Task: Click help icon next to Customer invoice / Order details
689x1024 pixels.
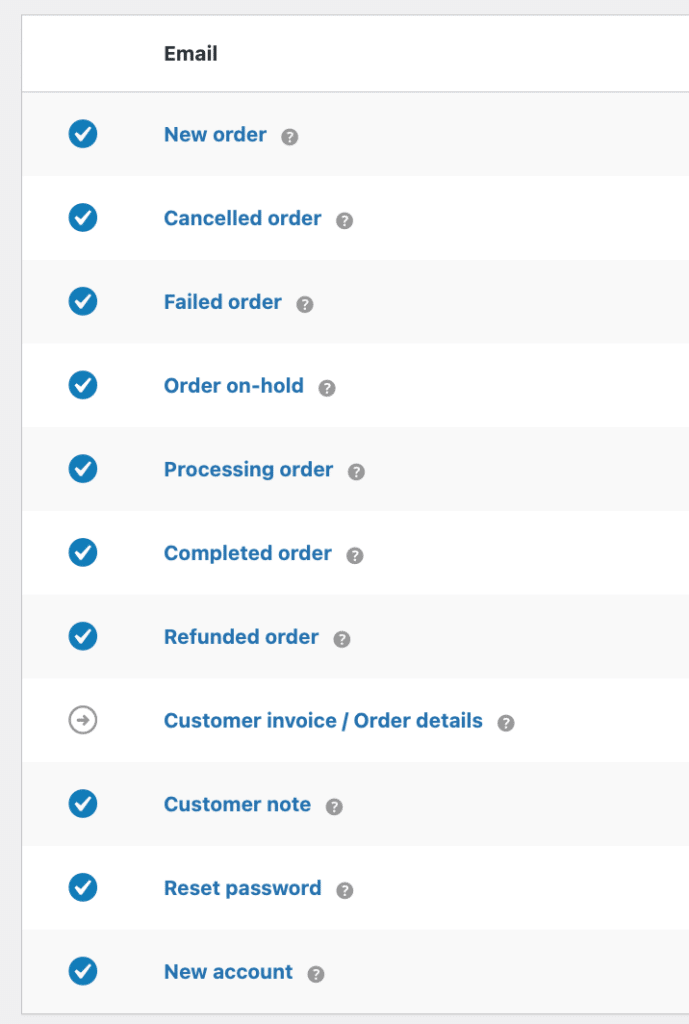Action: (x=505, y=722)
